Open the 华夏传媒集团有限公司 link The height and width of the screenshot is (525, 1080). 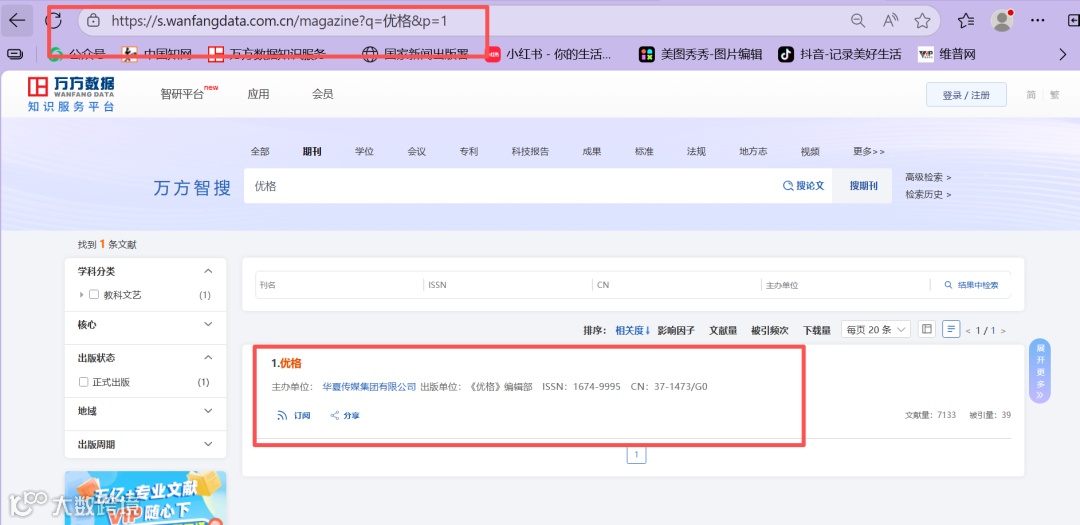coord(370,387)
